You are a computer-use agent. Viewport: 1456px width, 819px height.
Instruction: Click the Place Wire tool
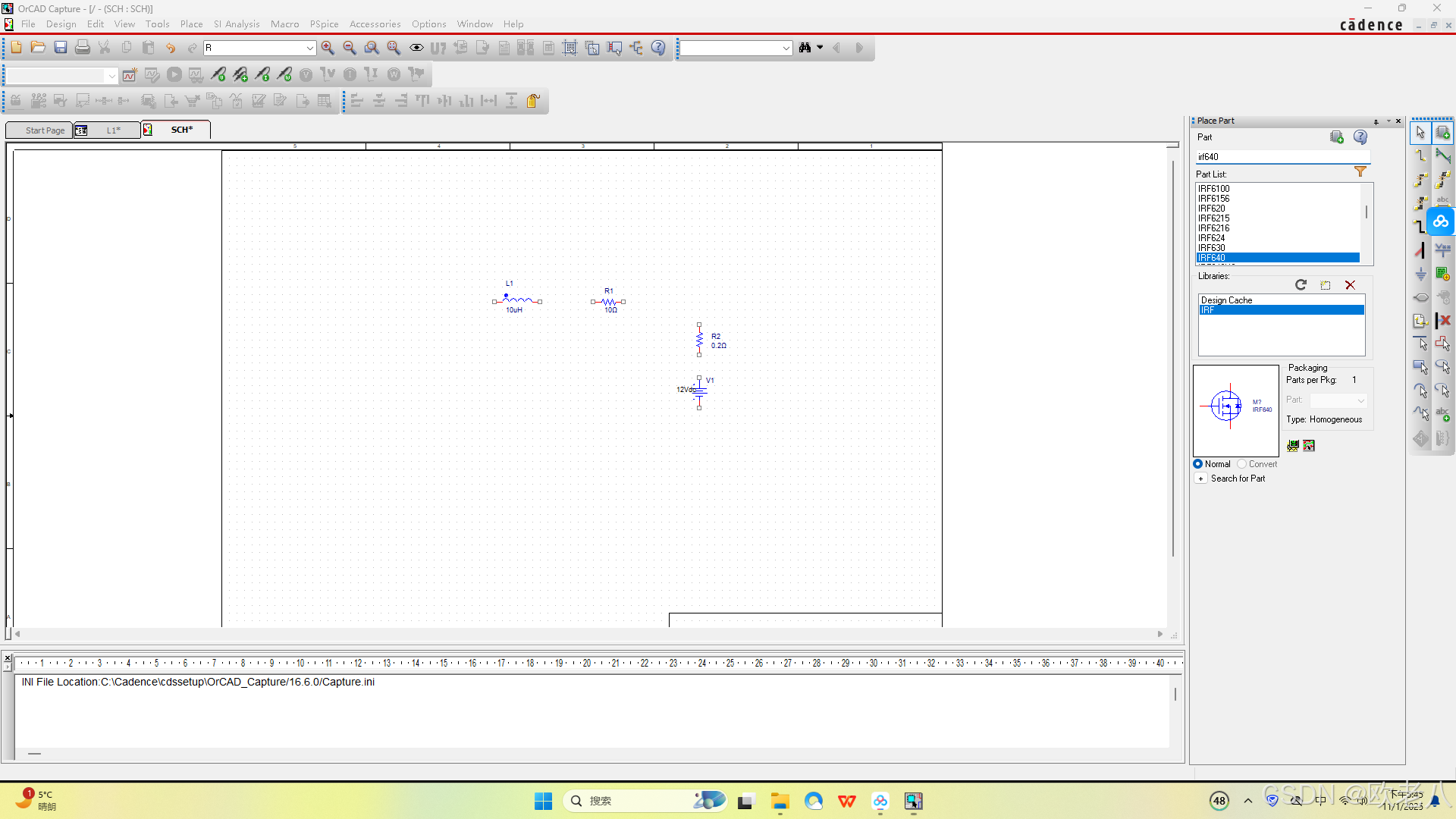[x=1420, y=155]
